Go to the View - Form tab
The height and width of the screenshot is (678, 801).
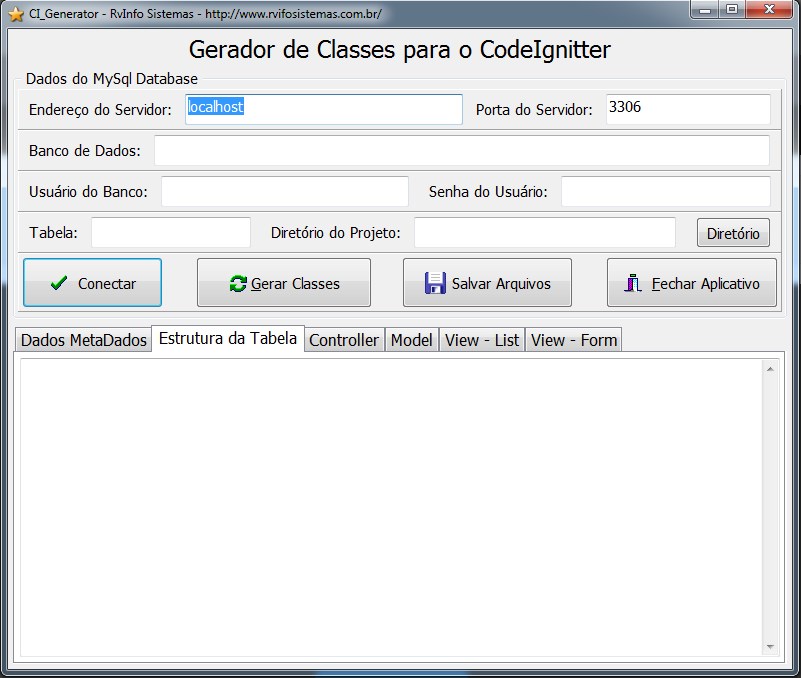point(574,340)
